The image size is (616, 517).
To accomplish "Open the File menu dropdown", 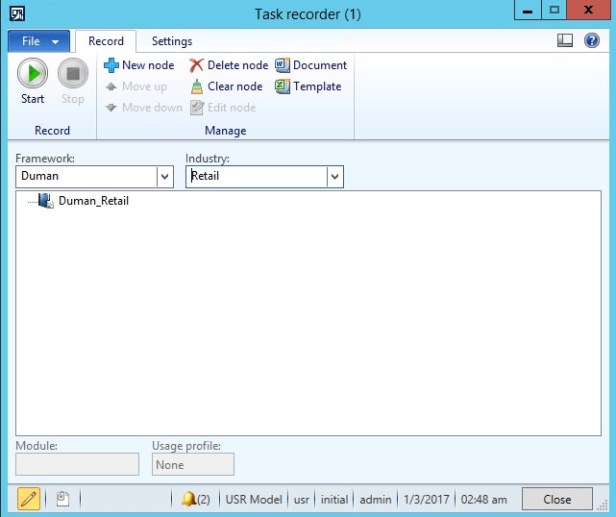I will [x=39, y=41].
